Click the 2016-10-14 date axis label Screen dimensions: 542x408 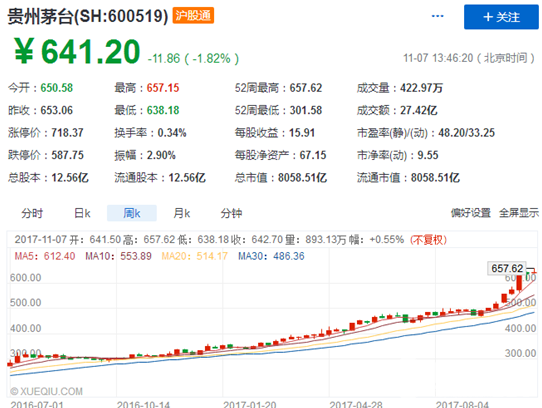[x=143, y=404]
